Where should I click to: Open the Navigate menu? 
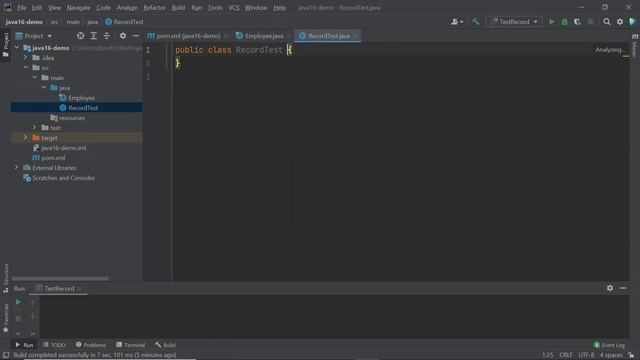(78, 8)
